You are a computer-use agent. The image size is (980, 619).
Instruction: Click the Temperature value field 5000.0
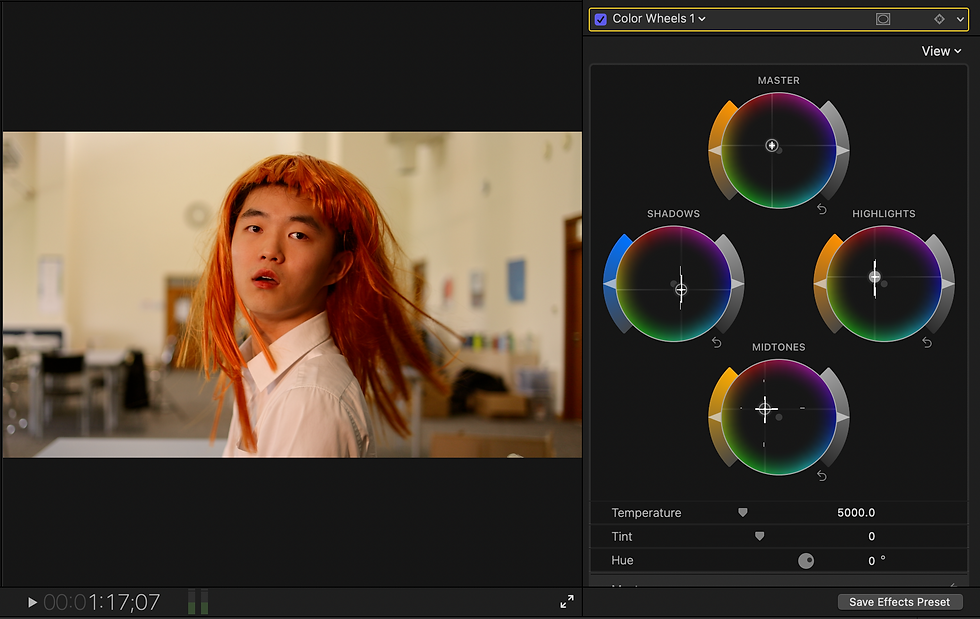coord(855,513)
